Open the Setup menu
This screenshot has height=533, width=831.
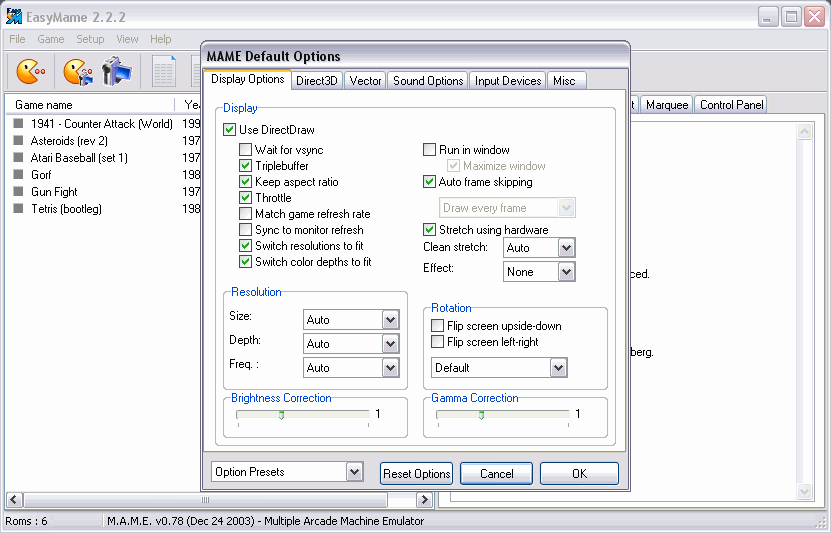coord(90,39)
